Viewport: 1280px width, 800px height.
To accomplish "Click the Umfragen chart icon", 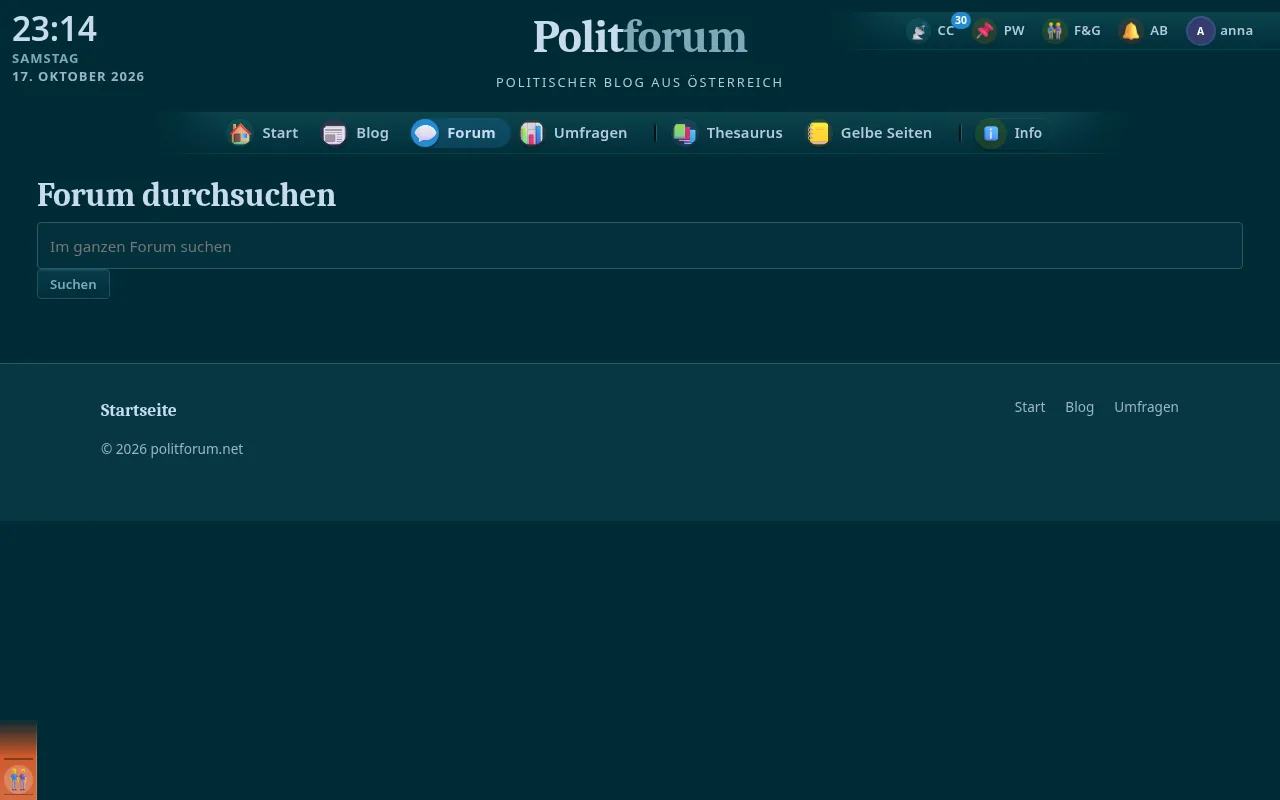I will click(x=532, y=133).
